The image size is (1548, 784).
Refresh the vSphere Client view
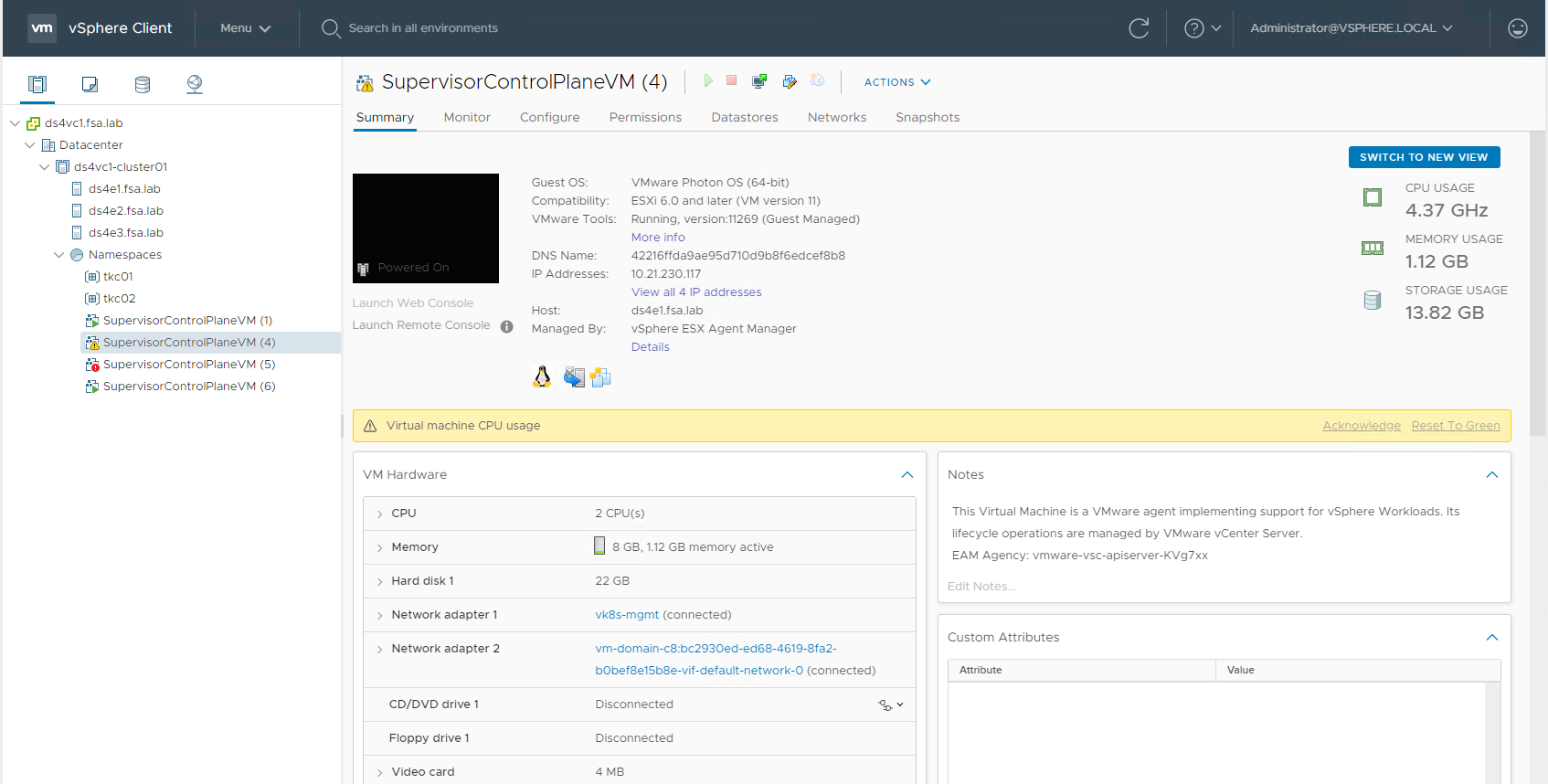[1139, 28]
